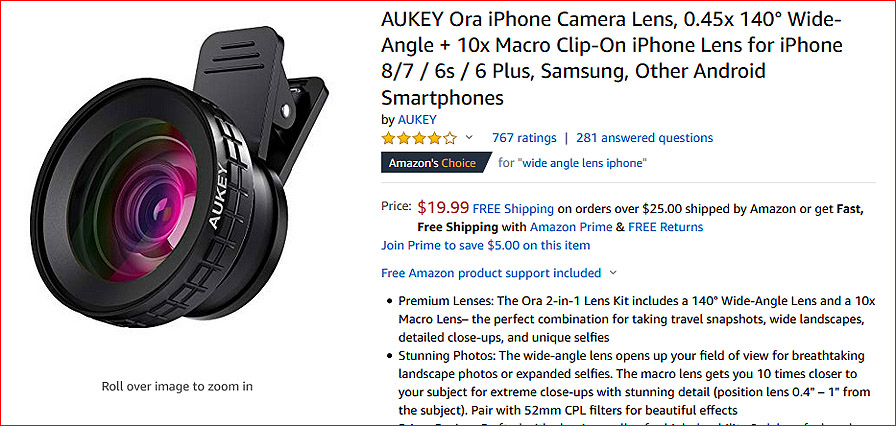Click the star rating icons
This screenshot has height=426, width=896.
click(419, 138)
